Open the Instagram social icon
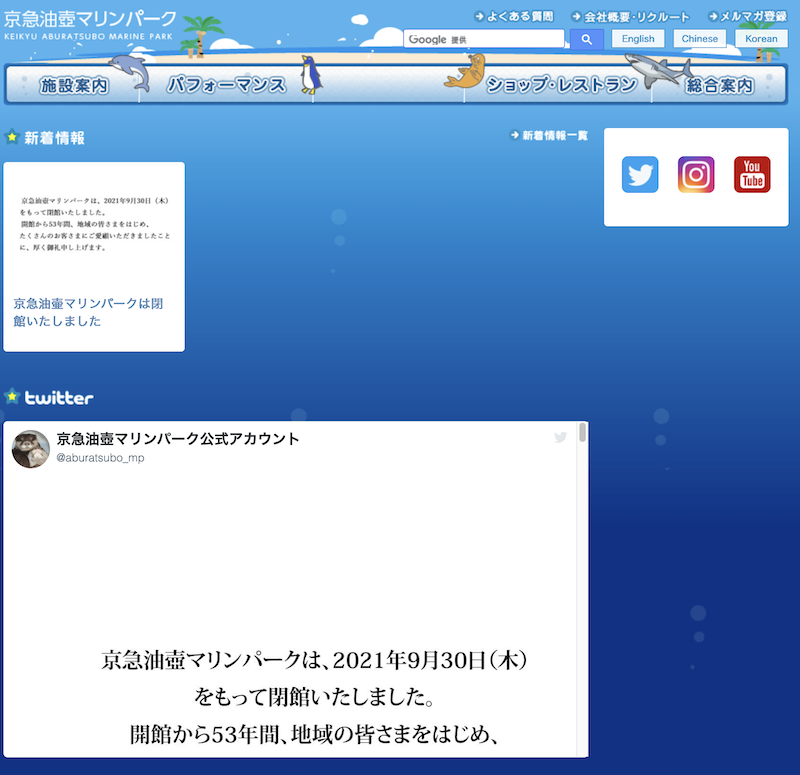Screen dimensions: 800x775 696,174
